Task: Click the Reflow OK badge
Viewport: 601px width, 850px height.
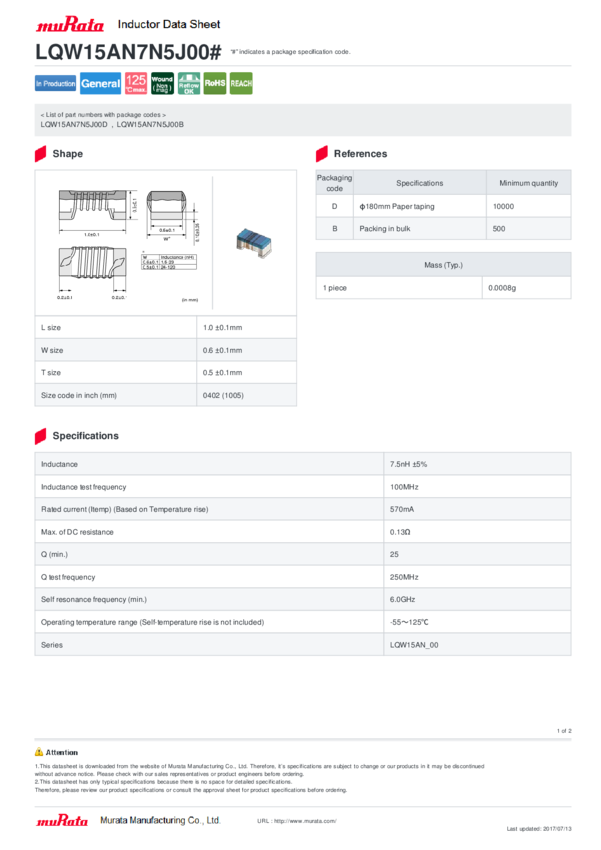Action: 189,83
